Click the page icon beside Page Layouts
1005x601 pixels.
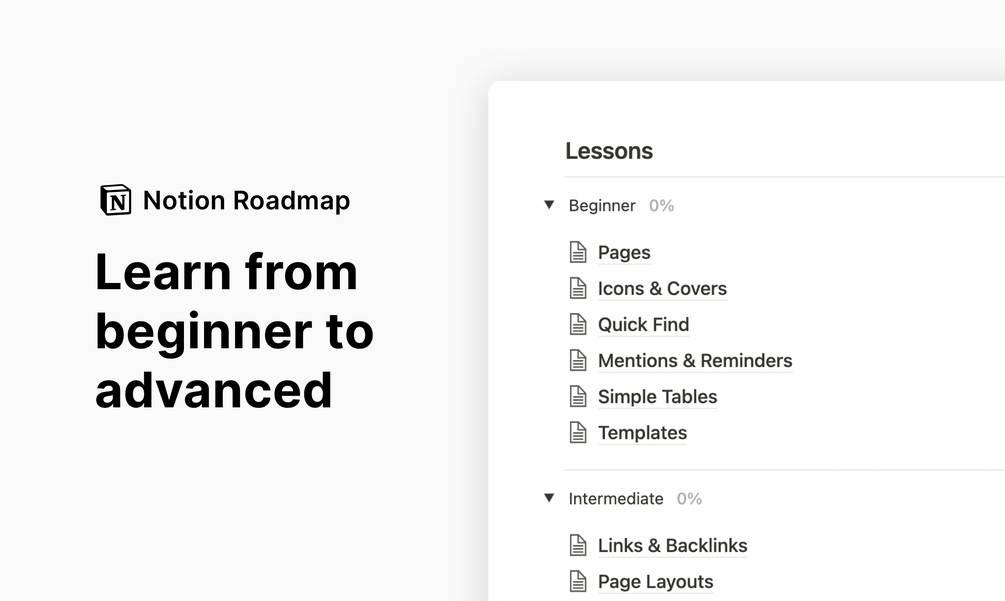(x=578, y=581)
